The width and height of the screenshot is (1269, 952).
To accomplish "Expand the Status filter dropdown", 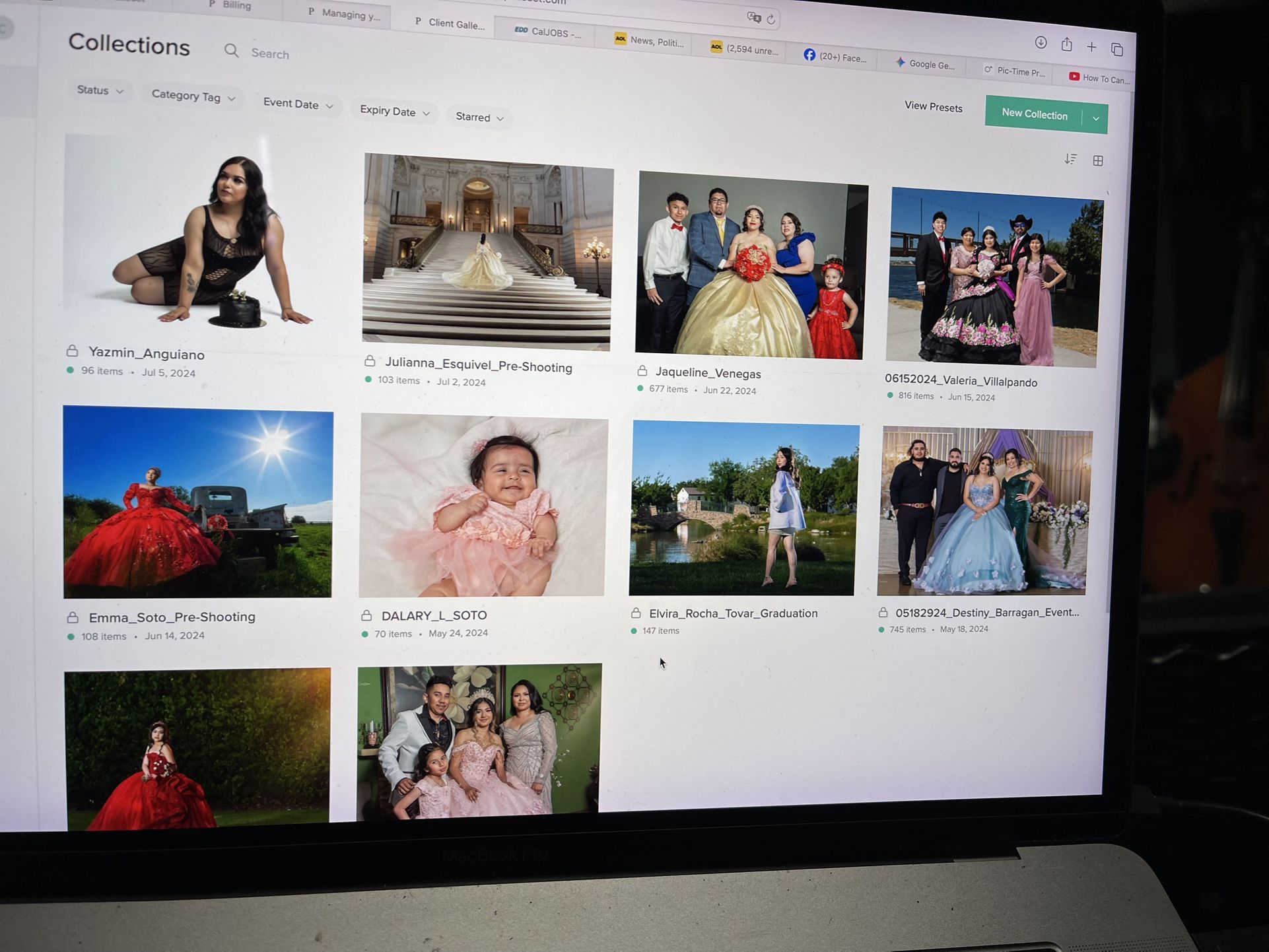I will pyautogui.click(x=99, y=90).
